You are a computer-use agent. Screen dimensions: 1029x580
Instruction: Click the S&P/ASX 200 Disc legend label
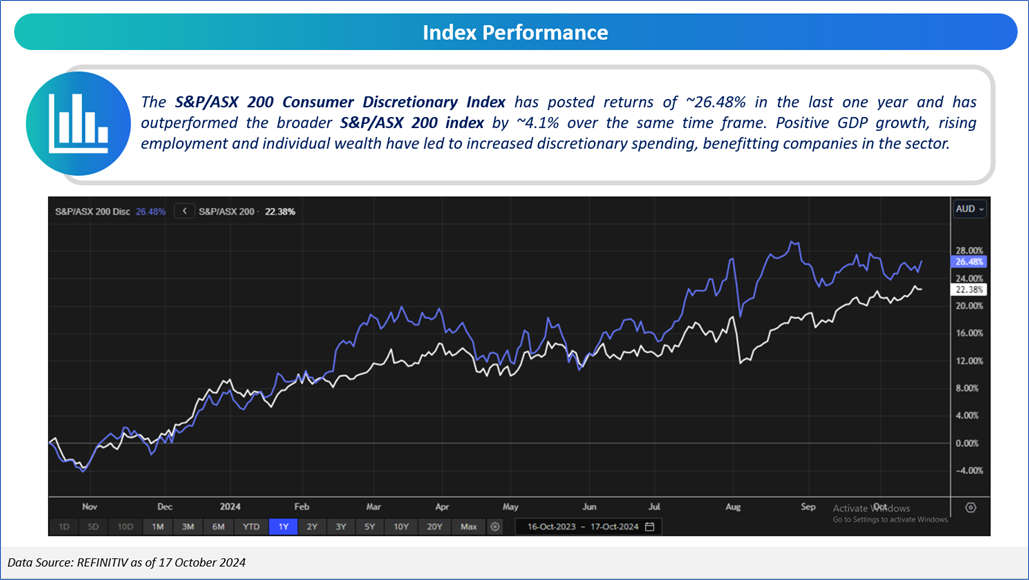point(93,212)
